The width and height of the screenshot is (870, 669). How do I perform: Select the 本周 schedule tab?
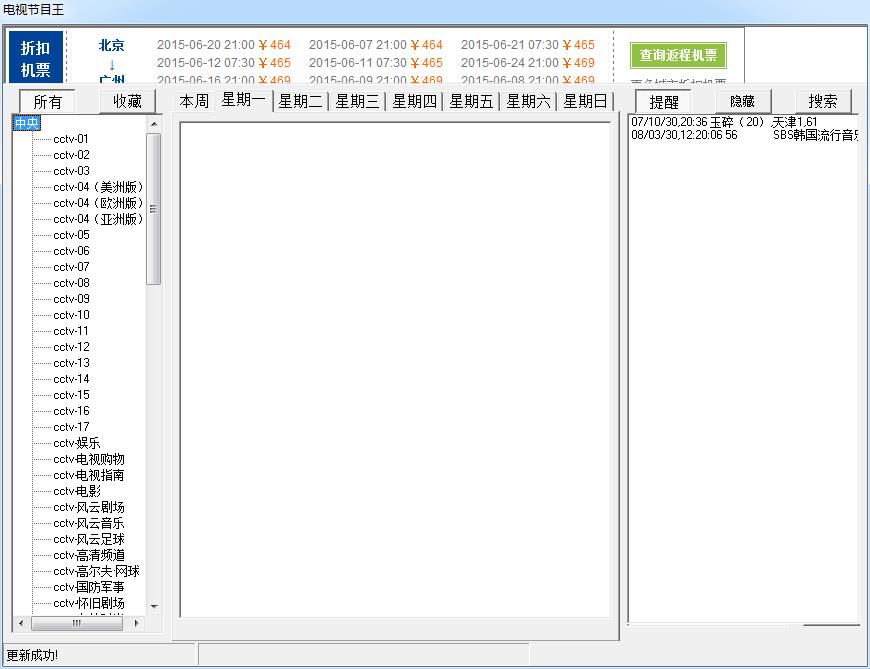(x=194, y=101)
